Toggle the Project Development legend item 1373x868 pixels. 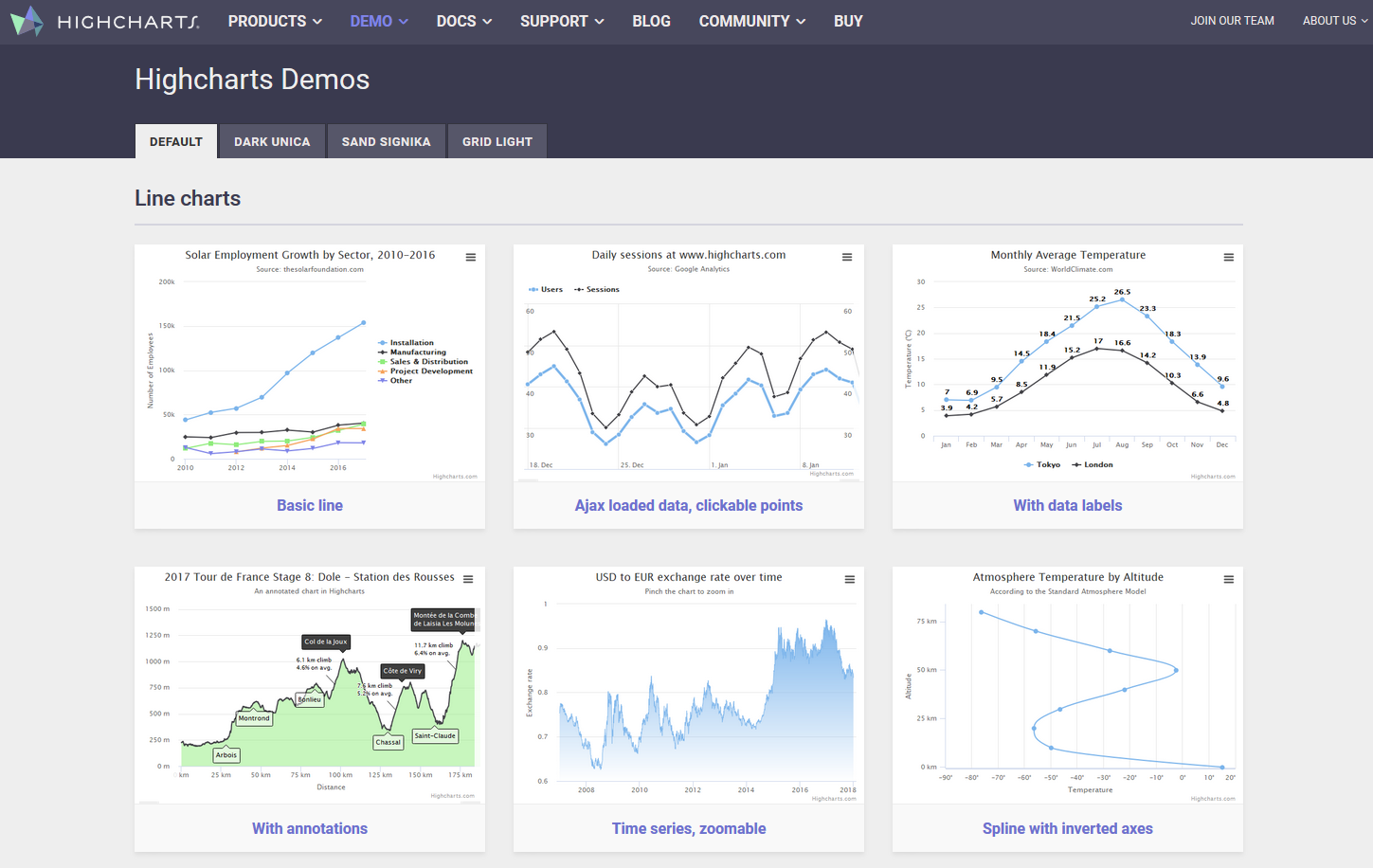[425, 371]
